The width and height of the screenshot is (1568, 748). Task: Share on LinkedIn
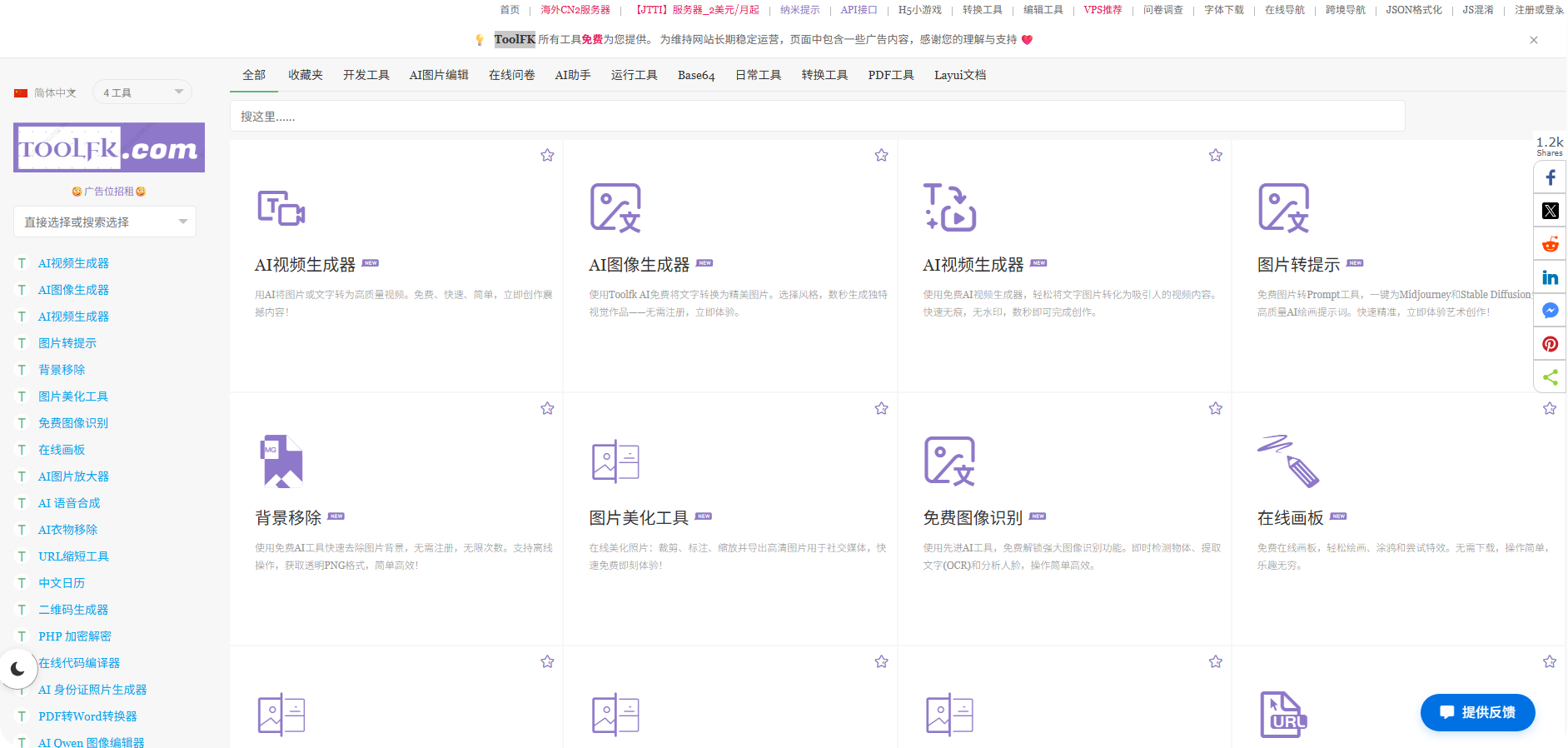point(1550,277)
